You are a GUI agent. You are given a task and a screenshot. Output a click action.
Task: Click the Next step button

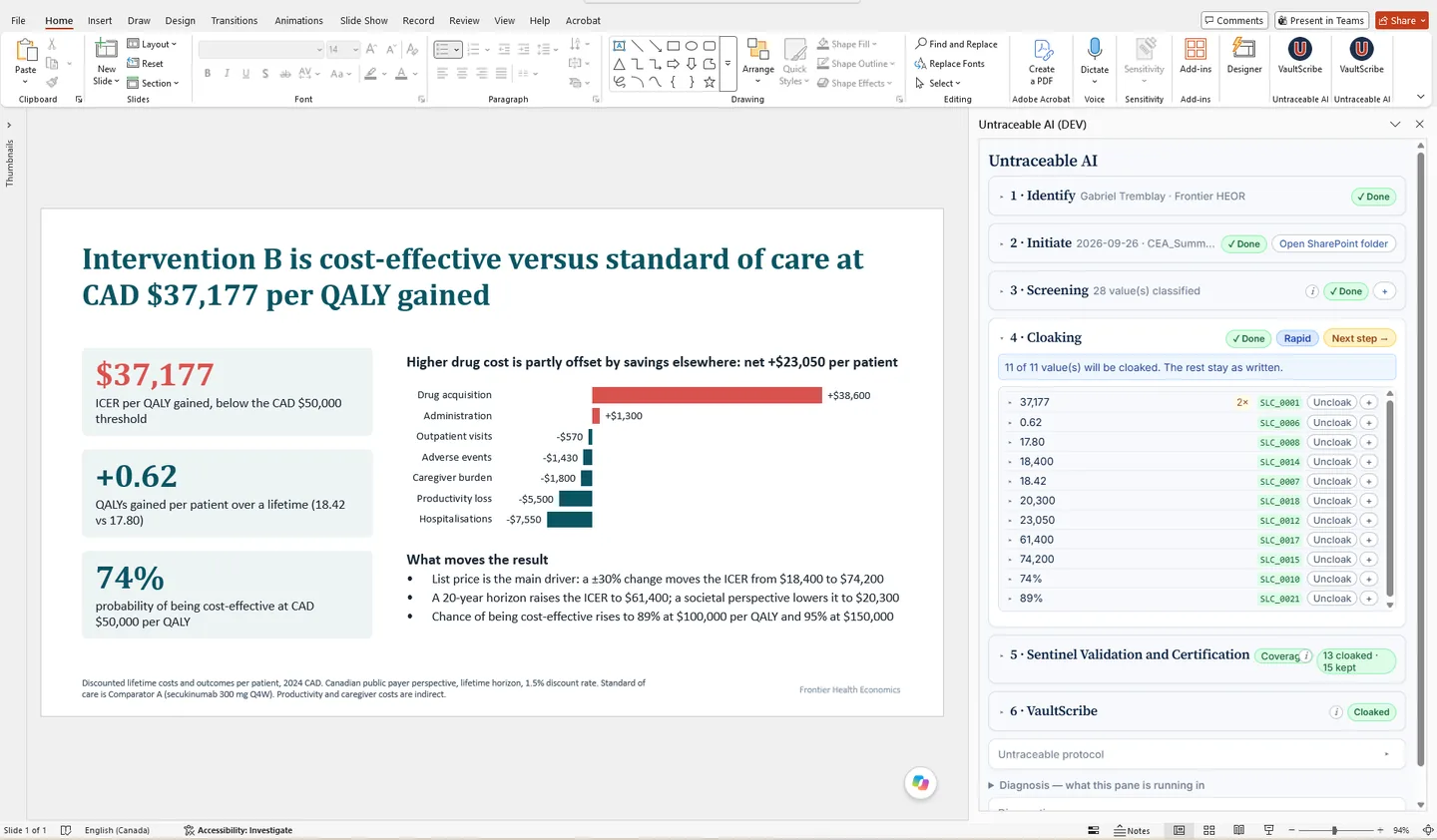pyautogui.click(x=1359, y=338)
